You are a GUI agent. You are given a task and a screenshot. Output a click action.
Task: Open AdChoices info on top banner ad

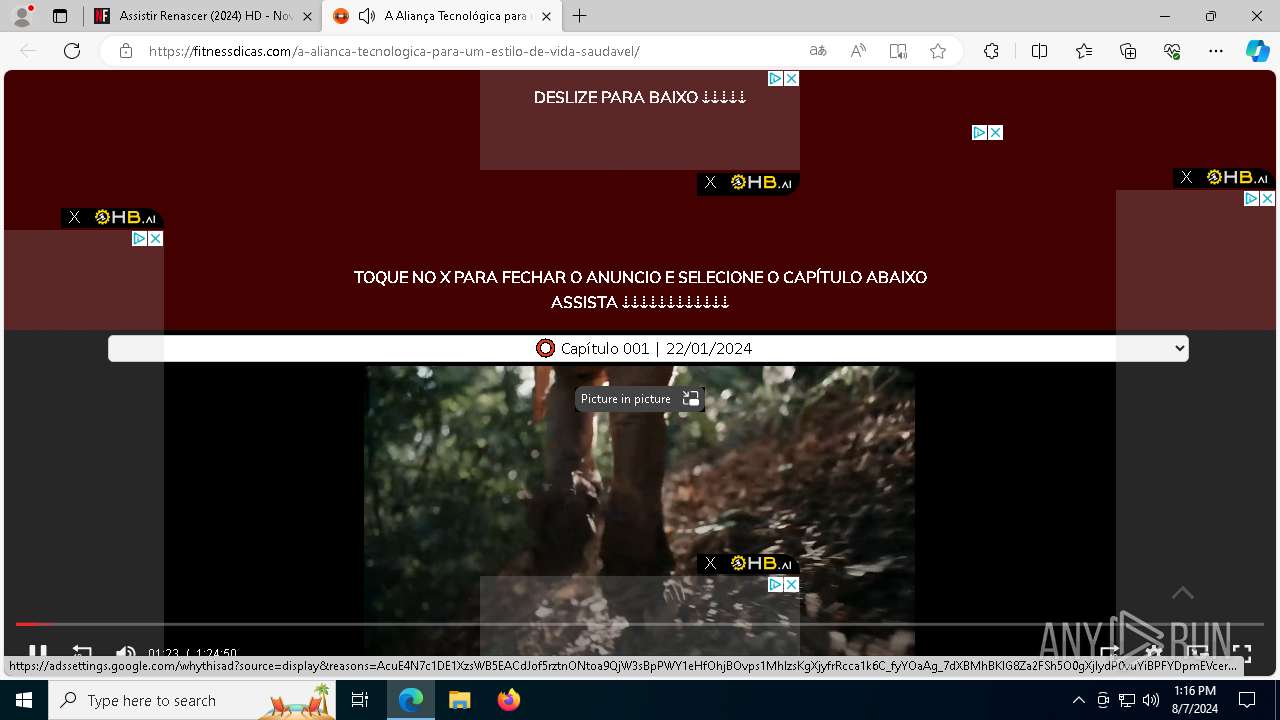click(775, 78)
